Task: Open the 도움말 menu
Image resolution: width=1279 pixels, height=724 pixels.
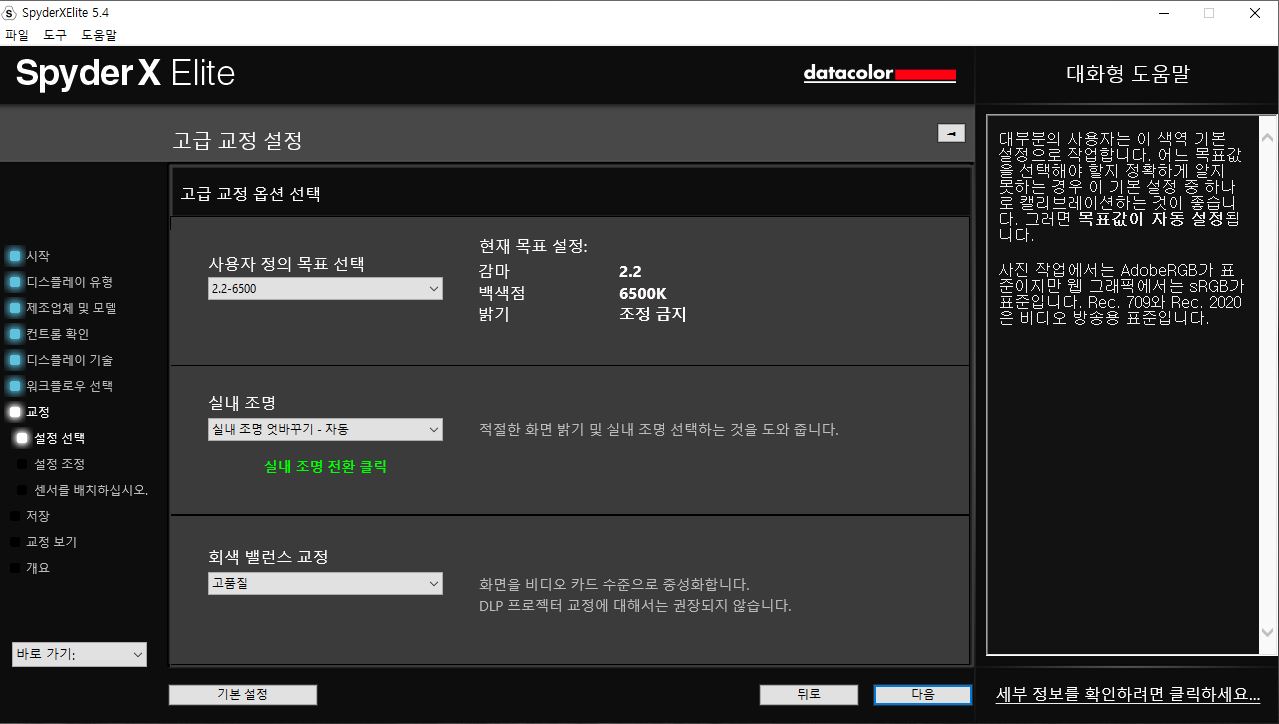Action: click(99, 35)
